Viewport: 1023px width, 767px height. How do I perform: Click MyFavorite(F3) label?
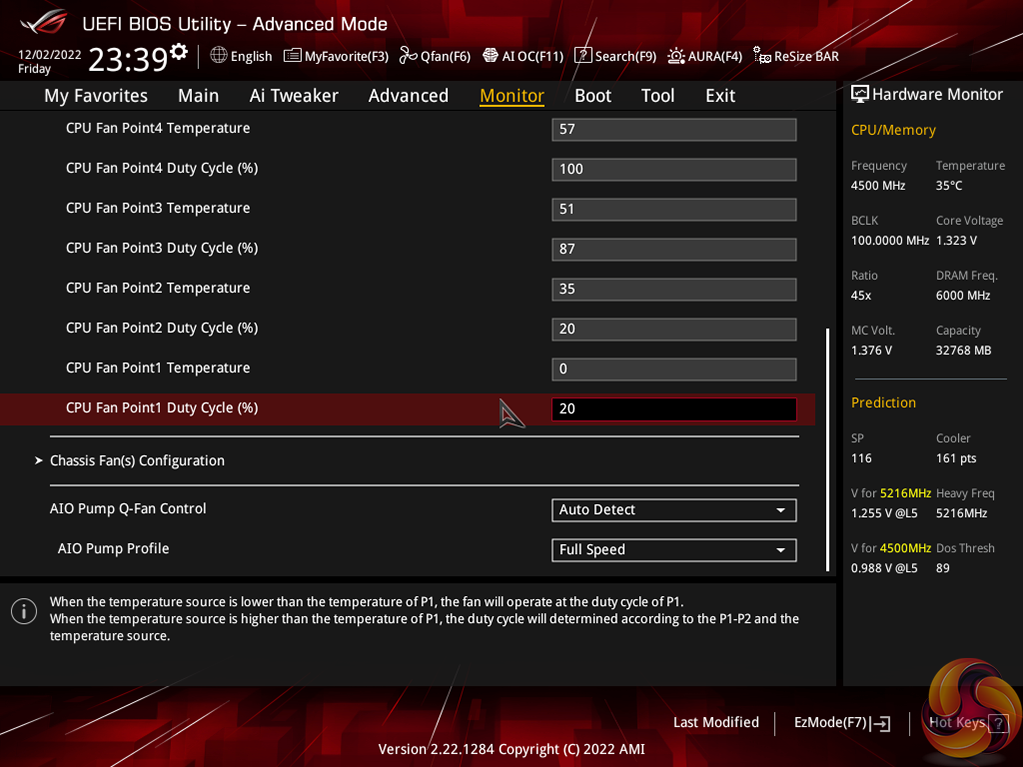(346, 56)
